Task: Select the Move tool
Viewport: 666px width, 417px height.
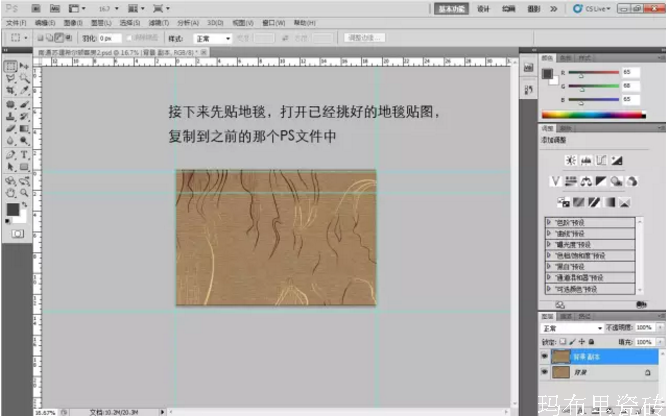Action: click(24, 66)
